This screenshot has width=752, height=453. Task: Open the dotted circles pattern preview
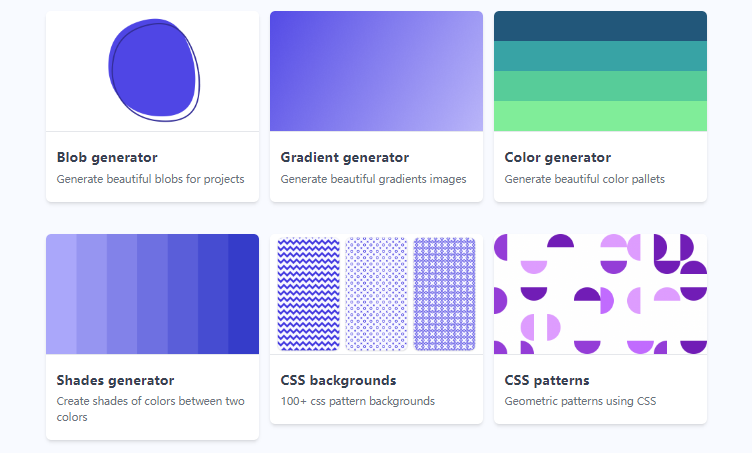(x=376, y=294)
